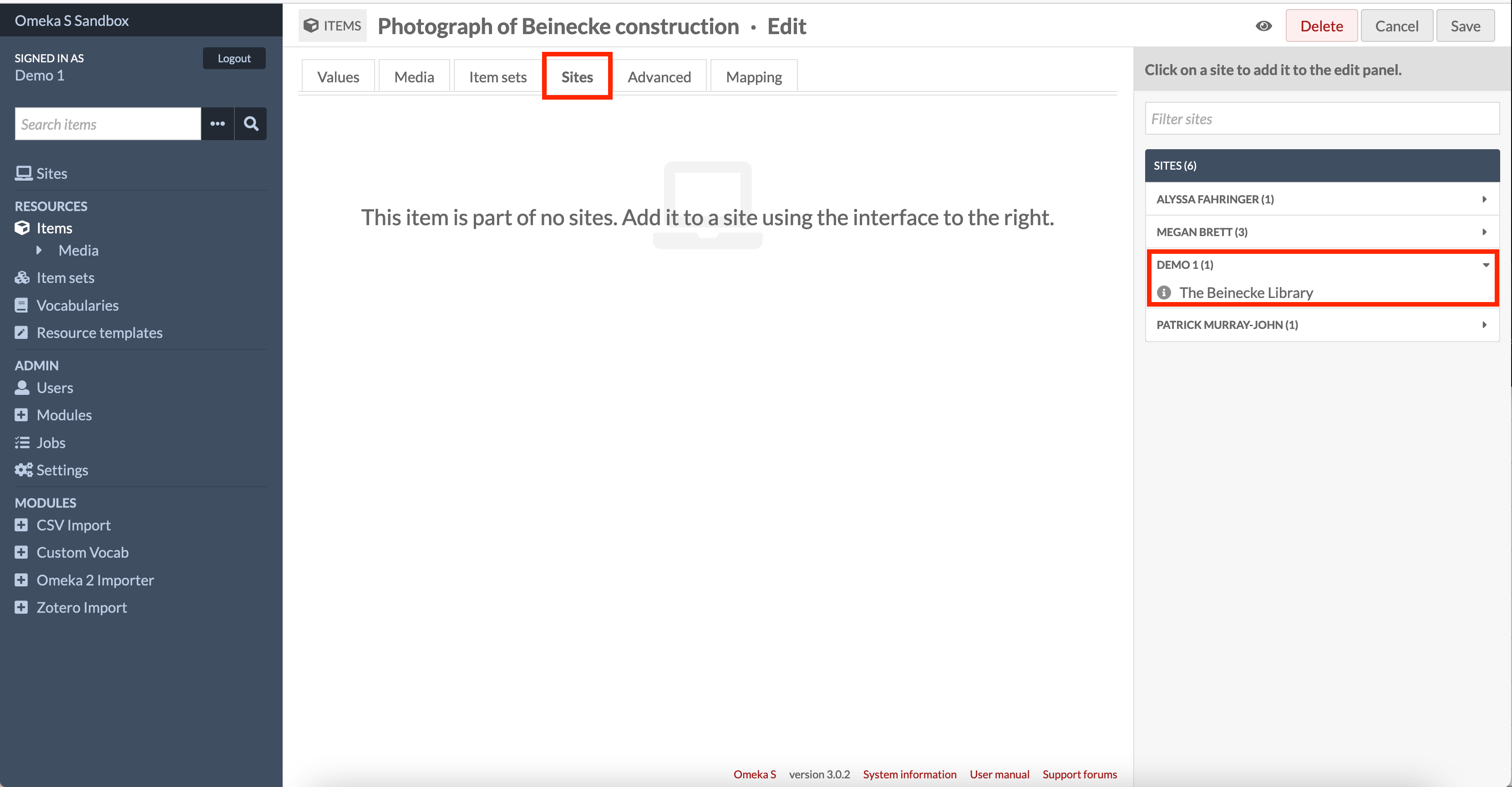Click the Vocabularies icon in sidebar

pyautogui.click(x=22, y=304)
